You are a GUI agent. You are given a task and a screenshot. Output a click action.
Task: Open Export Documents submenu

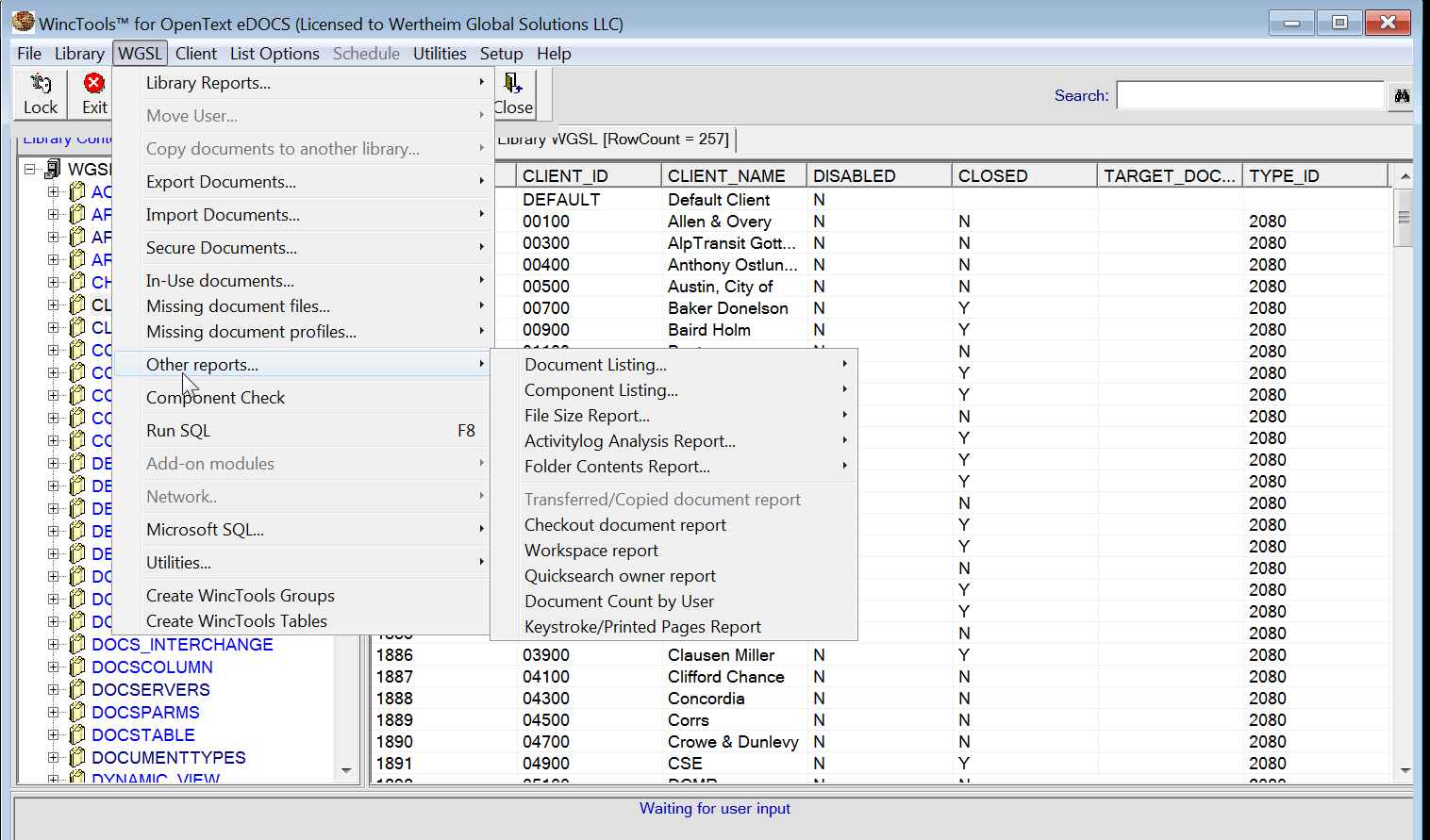(x=303, y=182)
